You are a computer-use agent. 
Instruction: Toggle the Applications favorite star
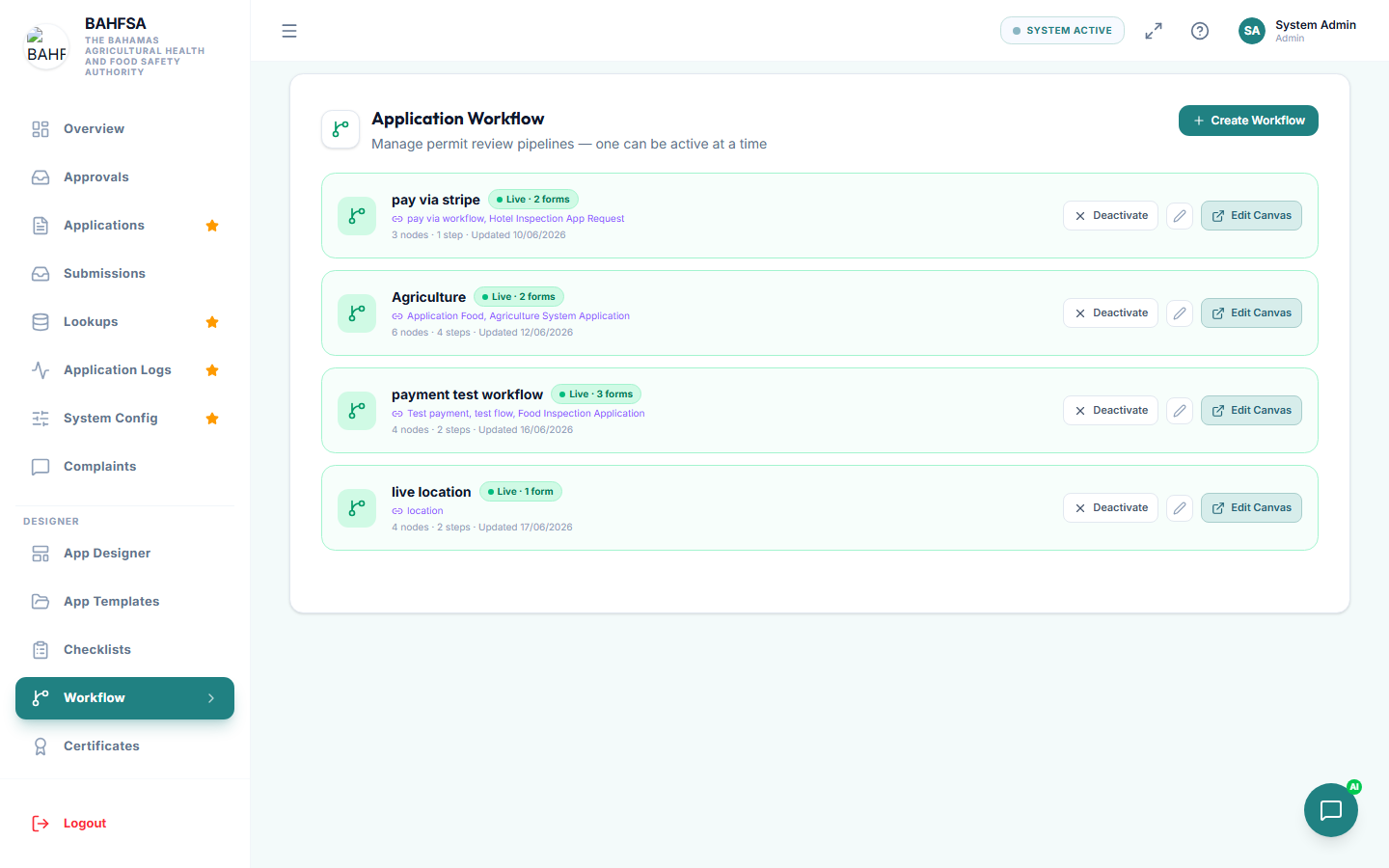(x=212, y=226)
